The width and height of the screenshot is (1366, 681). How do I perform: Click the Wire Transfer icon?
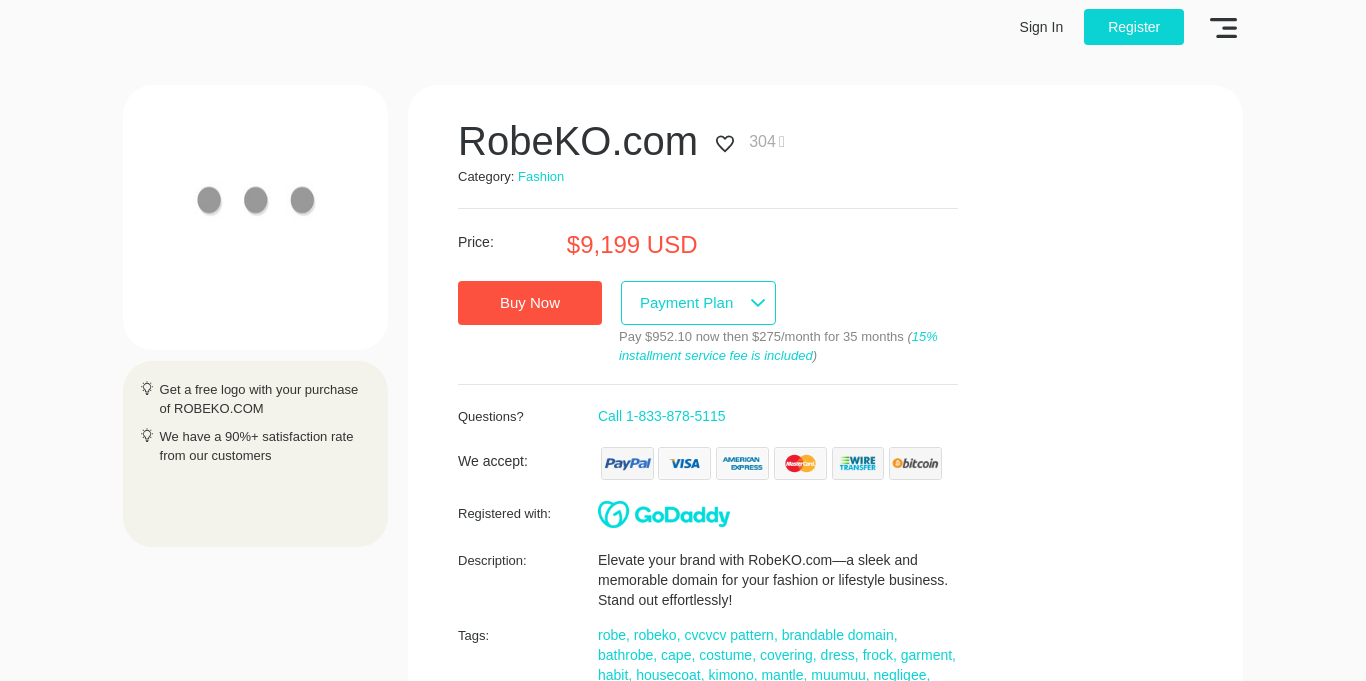857,464
